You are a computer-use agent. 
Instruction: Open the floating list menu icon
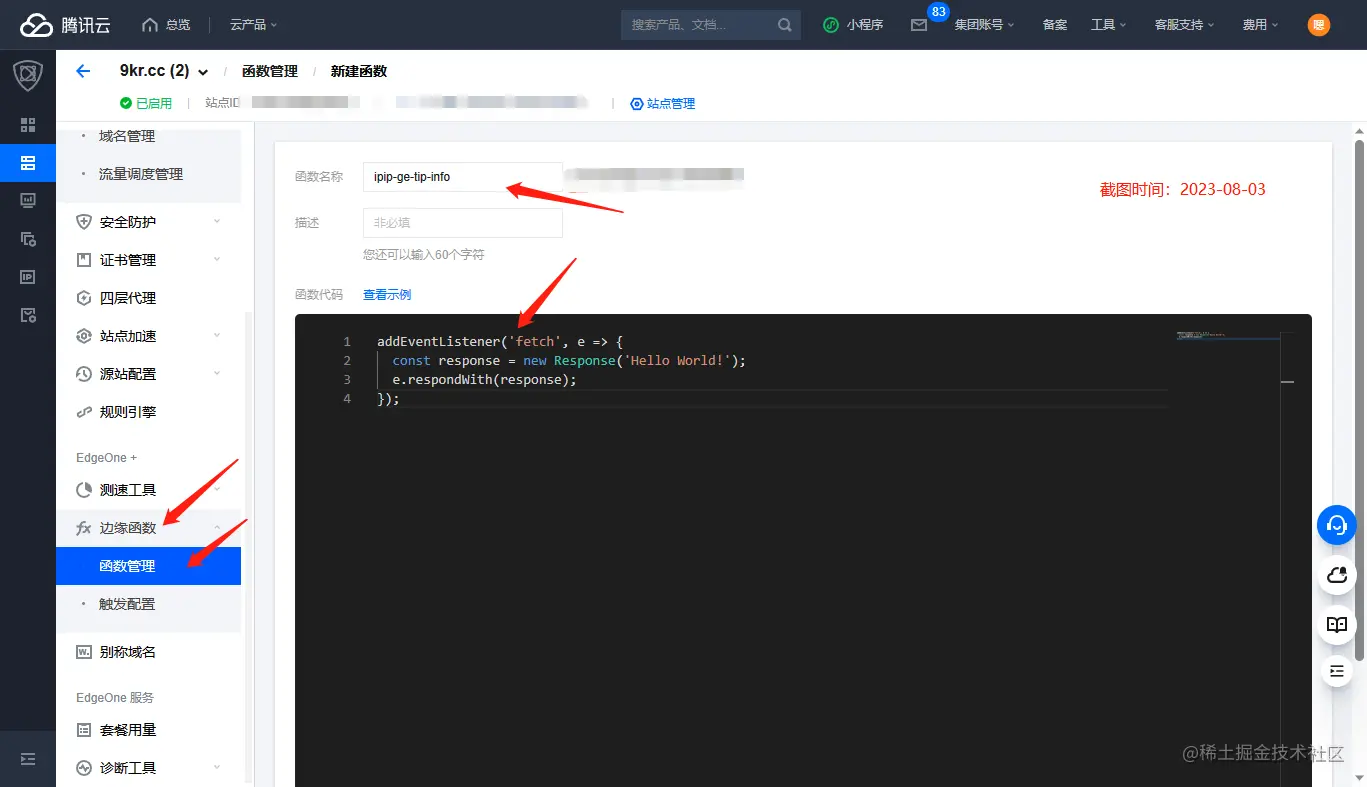tap(1337, 670)
